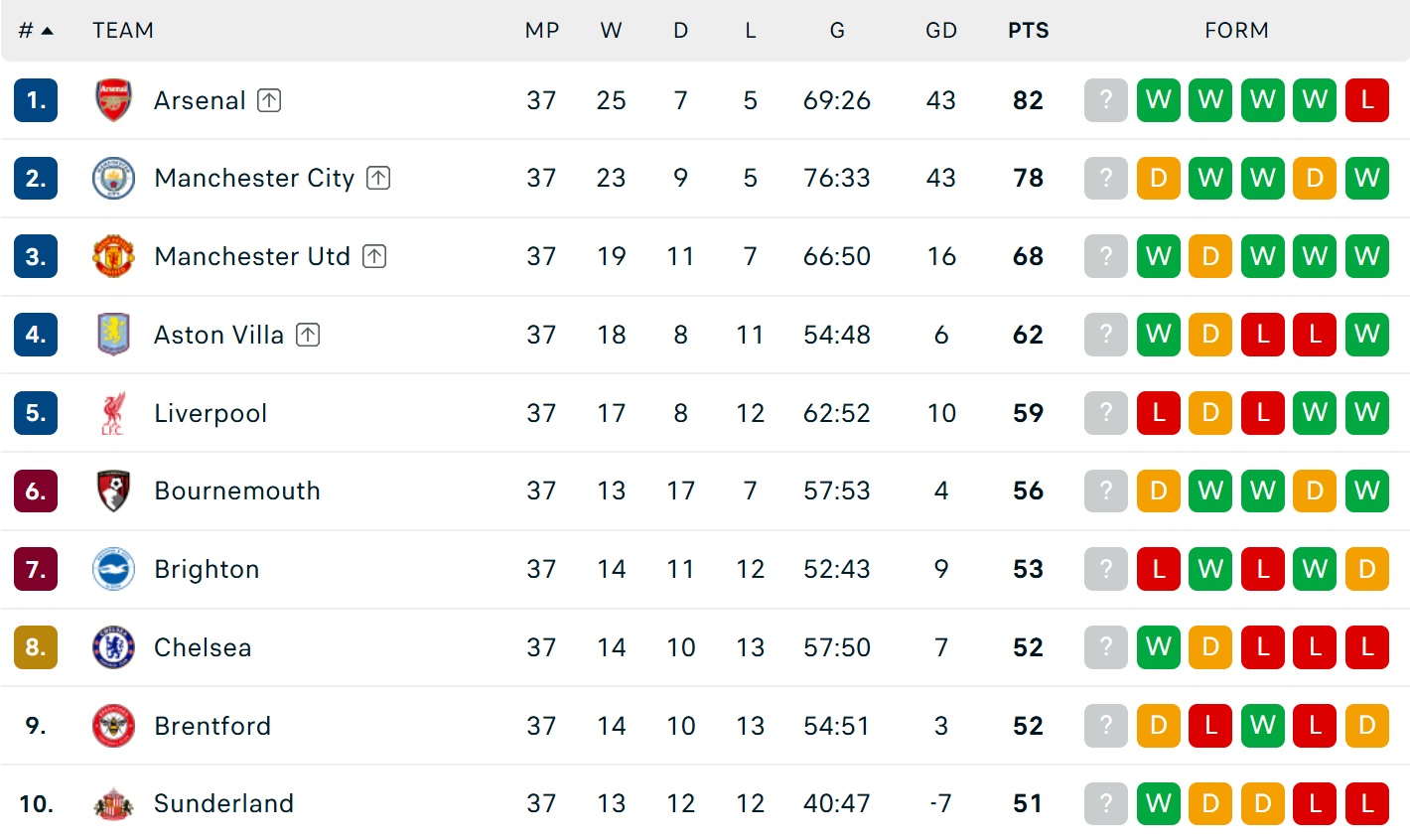1410x840 pixels.
Task: Open the Bournemouth team page link
Action: 237,490
